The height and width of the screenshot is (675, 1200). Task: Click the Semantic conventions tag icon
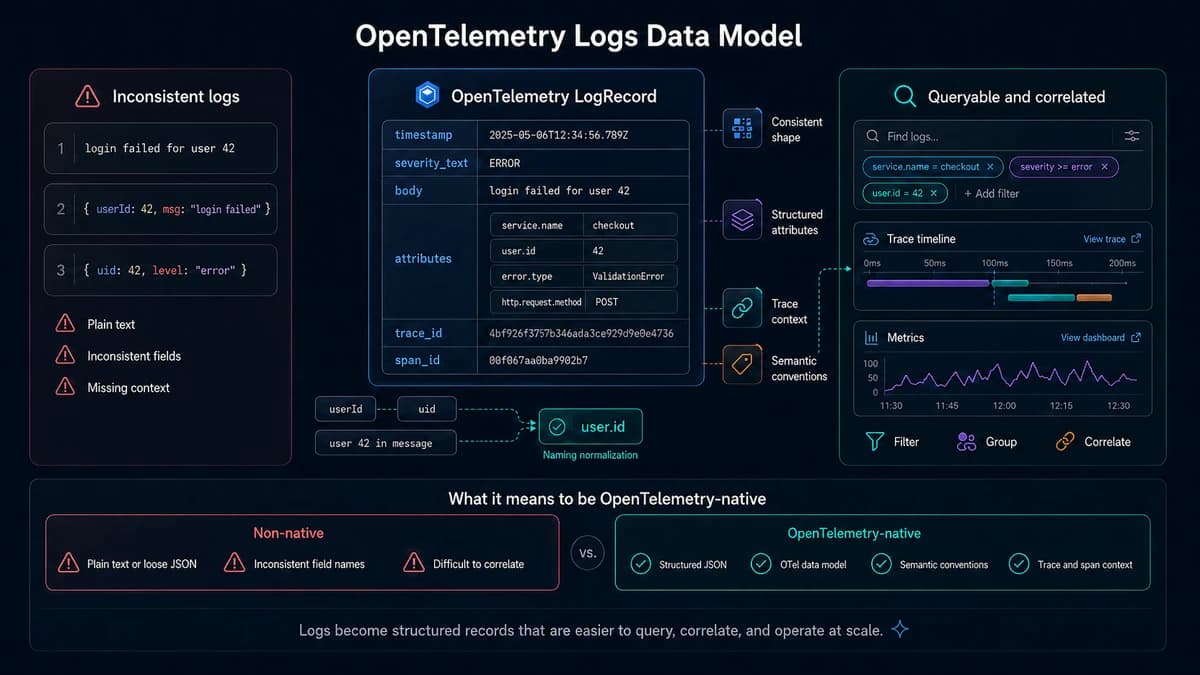click(742, 365)
